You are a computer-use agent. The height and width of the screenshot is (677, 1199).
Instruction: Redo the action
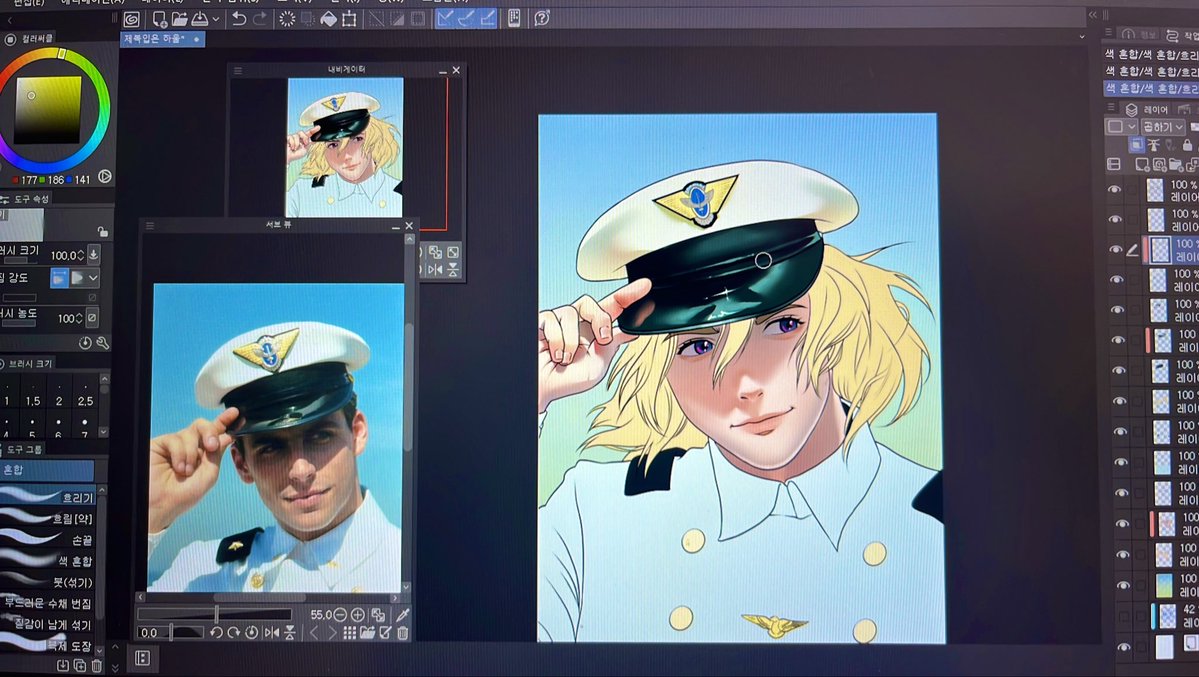(x=260, y=18)
